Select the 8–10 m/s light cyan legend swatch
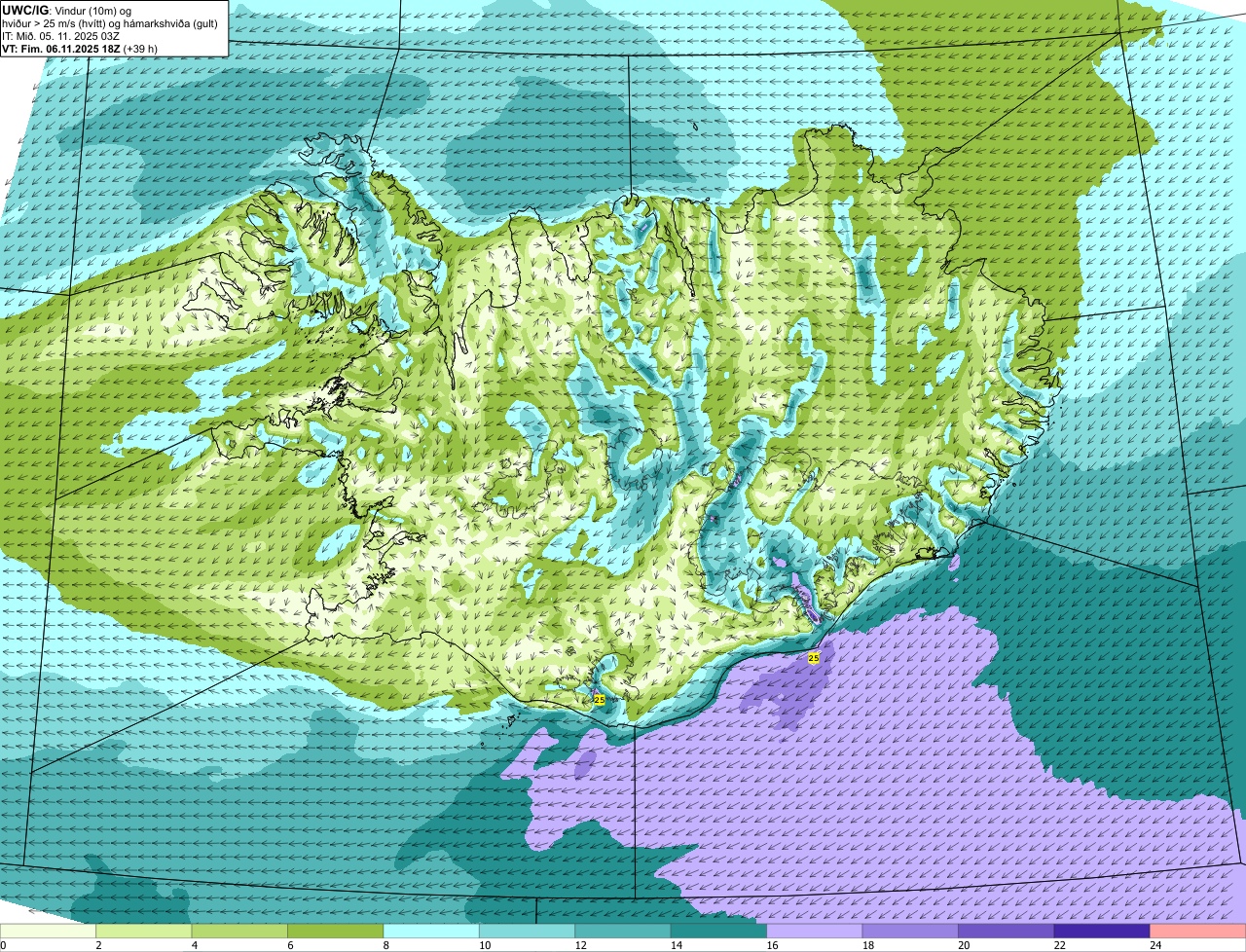This screenshot has height=952, width=1246. (431, 931)
